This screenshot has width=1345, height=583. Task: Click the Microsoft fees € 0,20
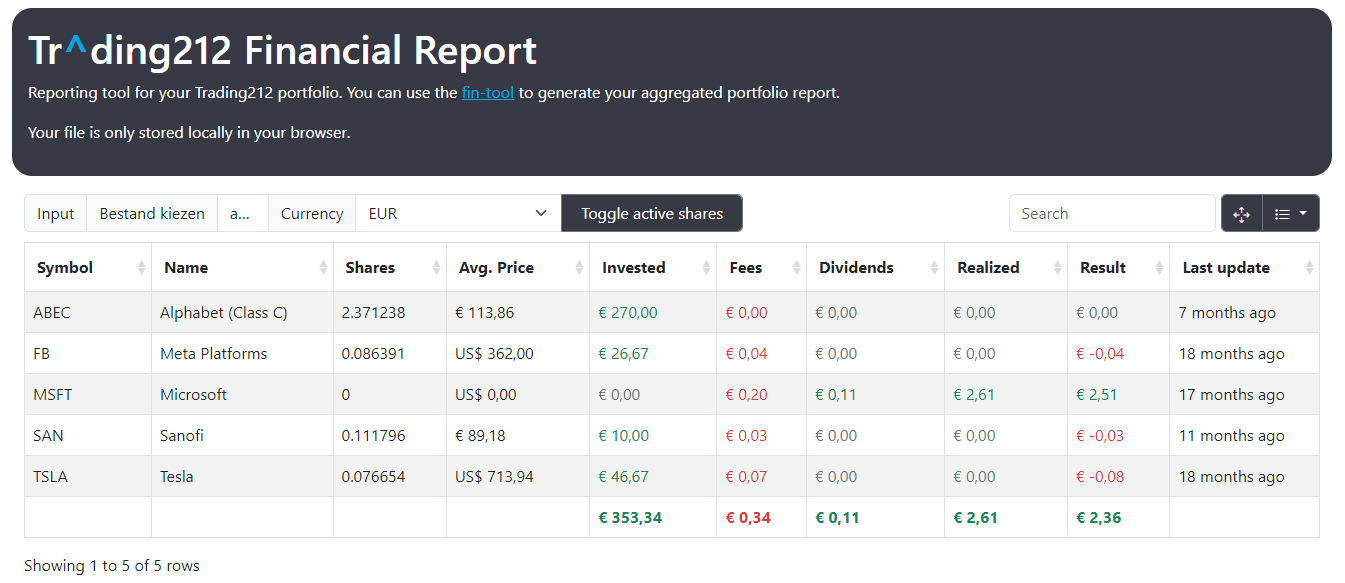747,395
